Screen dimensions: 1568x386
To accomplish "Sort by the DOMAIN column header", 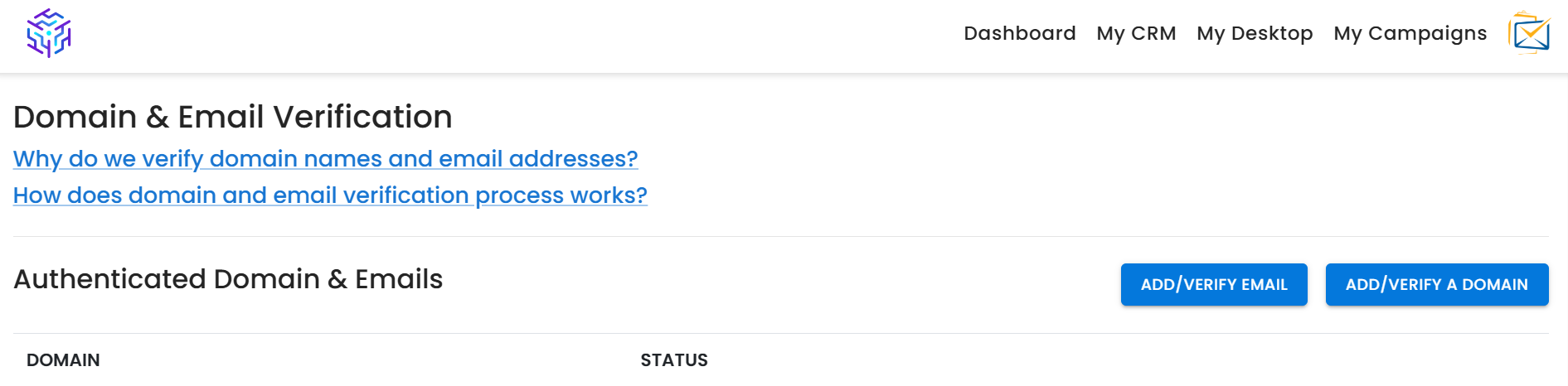I will coord(63,360).
